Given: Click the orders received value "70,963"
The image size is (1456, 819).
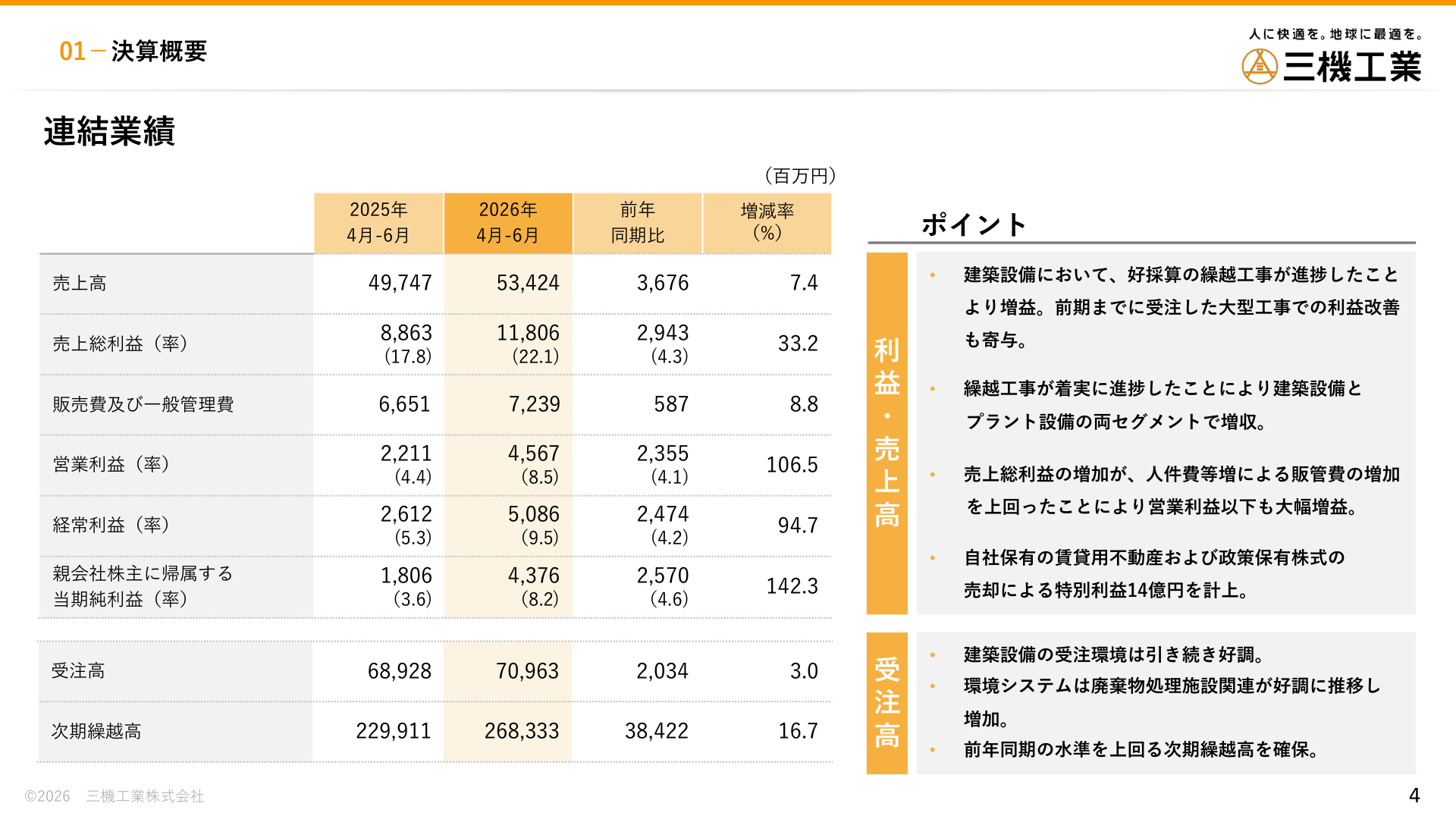Looking at the screenshot, I should point(527,671).
